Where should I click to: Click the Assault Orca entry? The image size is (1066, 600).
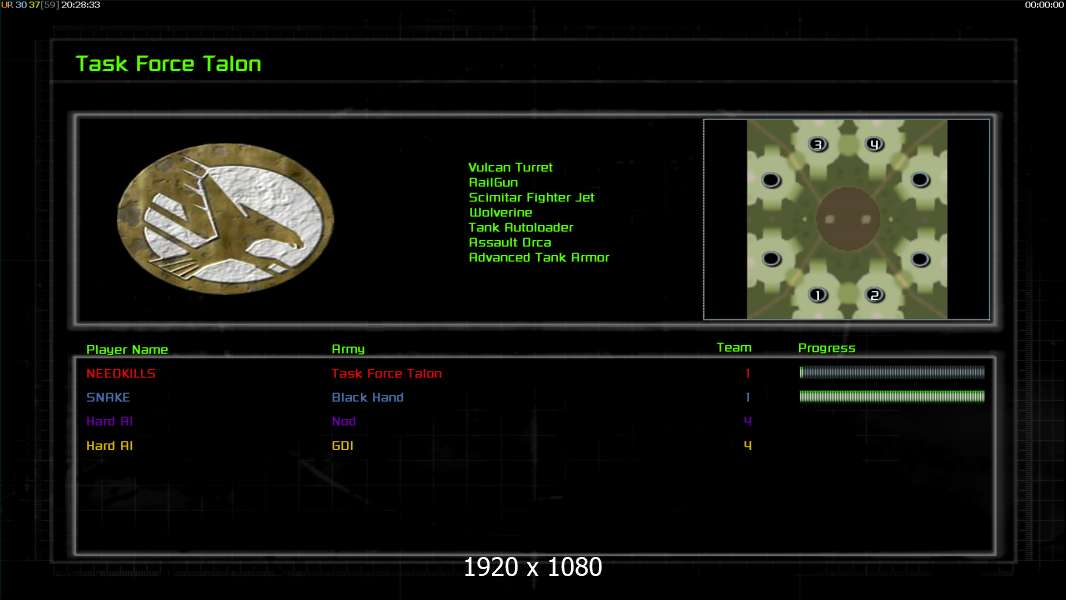tap(510, 242)
